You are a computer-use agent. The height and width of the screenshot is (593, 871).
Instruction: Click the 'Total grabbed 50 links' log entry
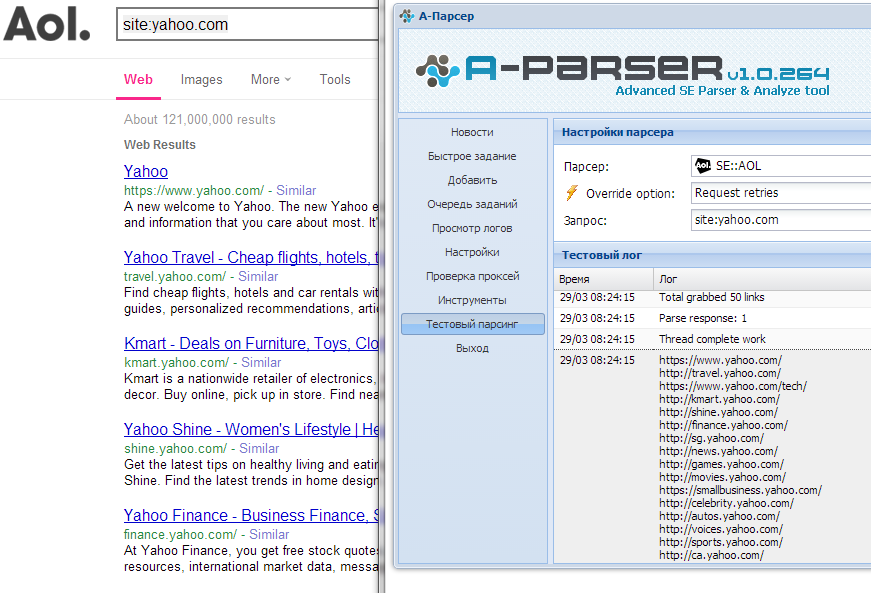tap(712, 297)
